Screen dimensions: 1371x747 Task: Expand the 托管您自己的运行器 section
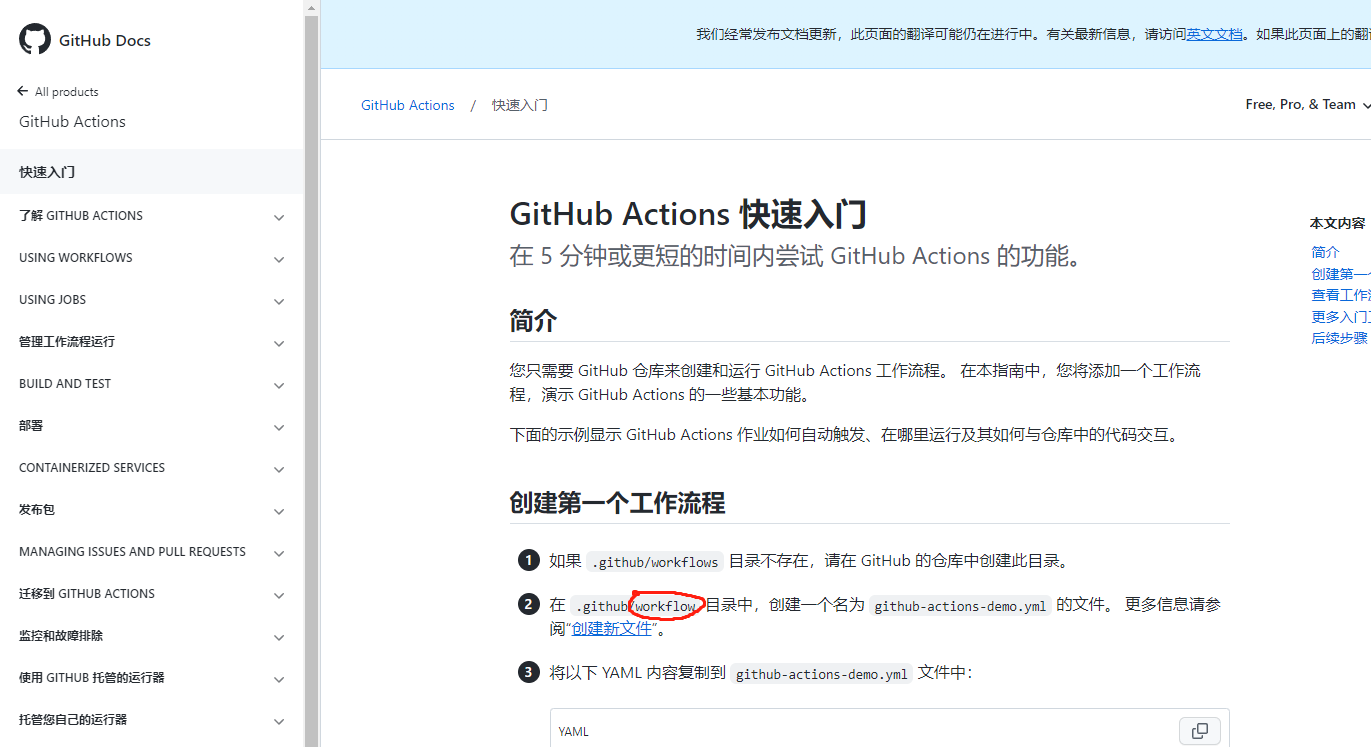[x=279, y=721]
